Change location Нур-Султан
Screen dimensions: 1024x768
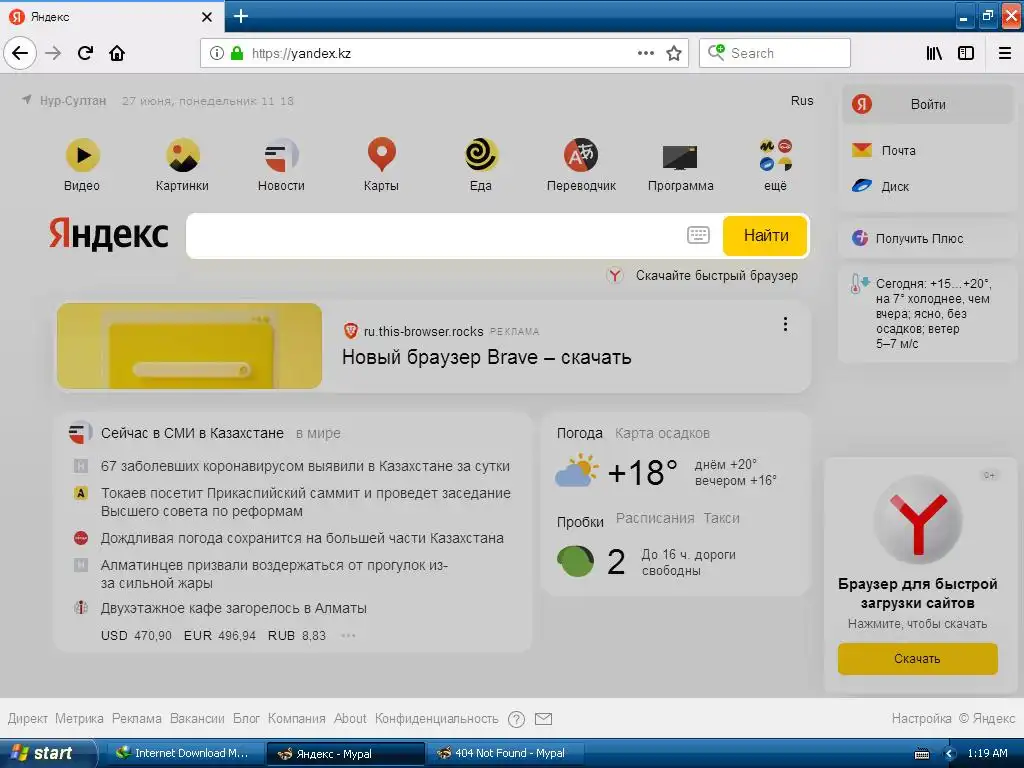pyautogui.click(x=72, y=101)
